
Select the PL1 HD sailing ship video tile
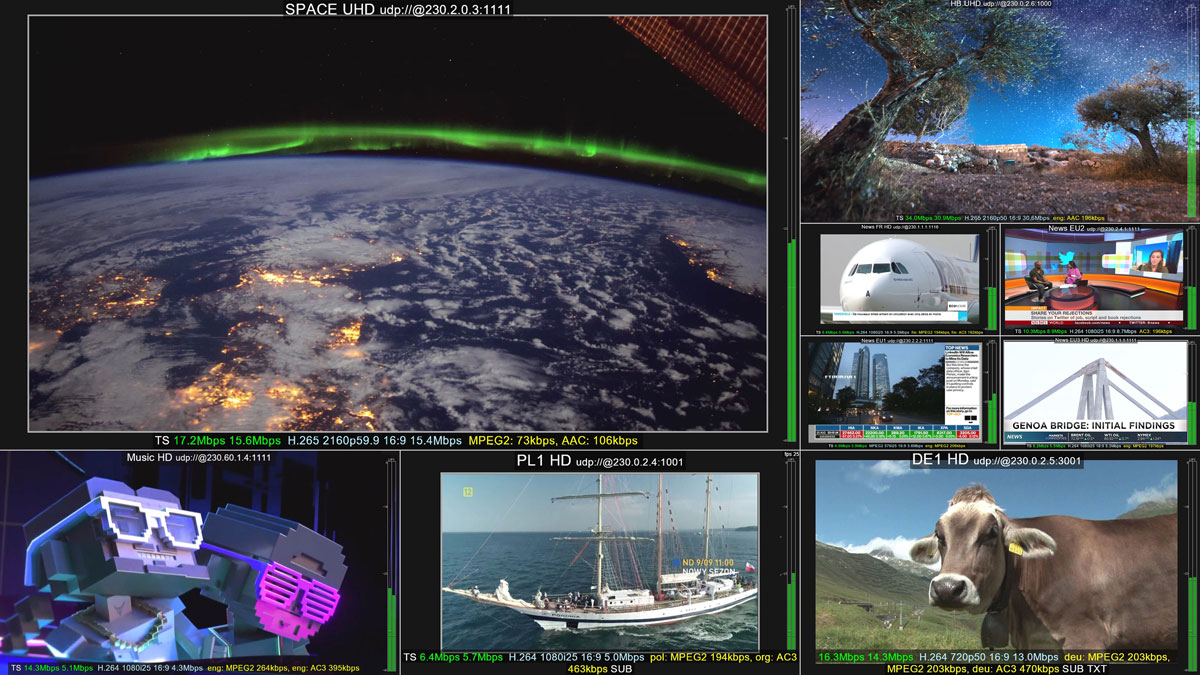600,561
